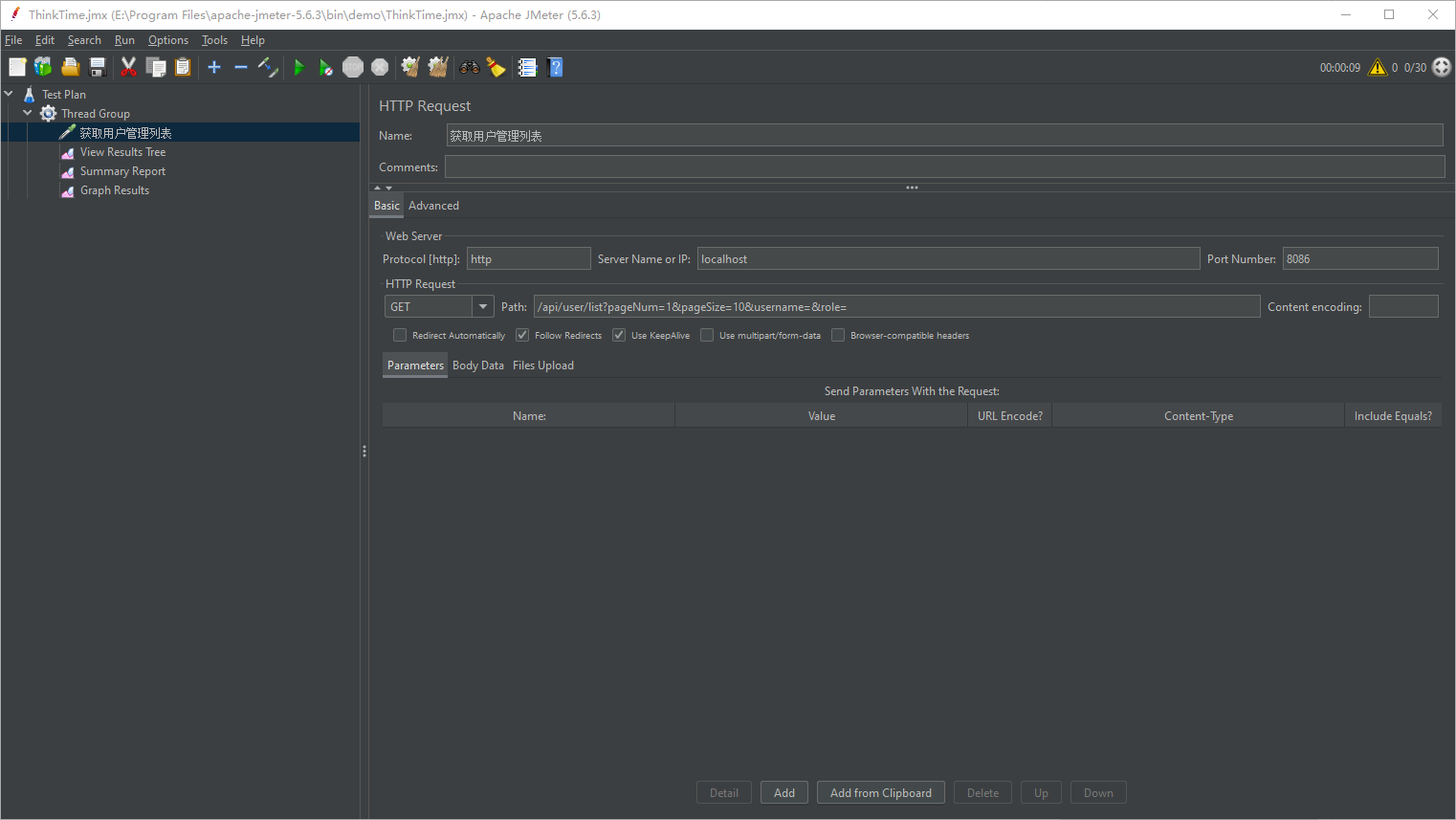Click the Up button
Image resolution: width=1456 pixels, height=820 pixels.
pyautogui.click(x=1041, y=792)
